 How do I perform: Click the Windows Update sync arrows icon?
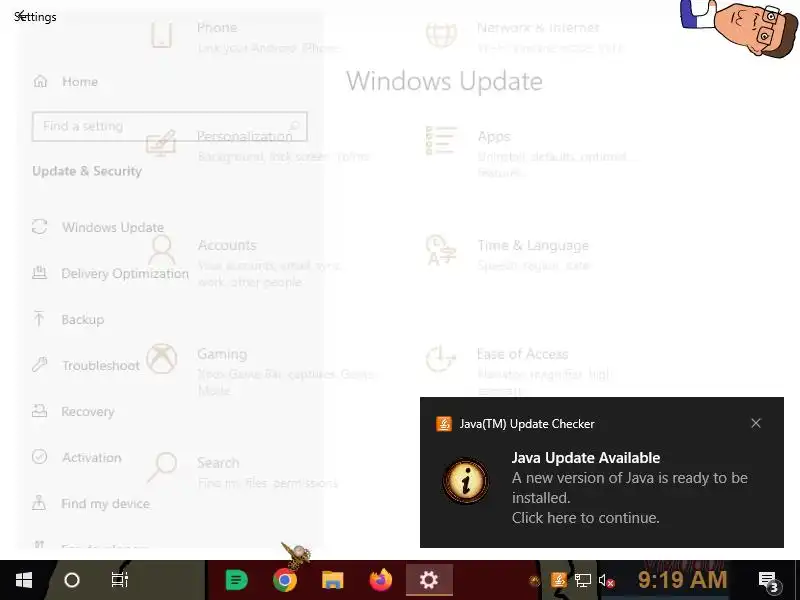(39, 227)
